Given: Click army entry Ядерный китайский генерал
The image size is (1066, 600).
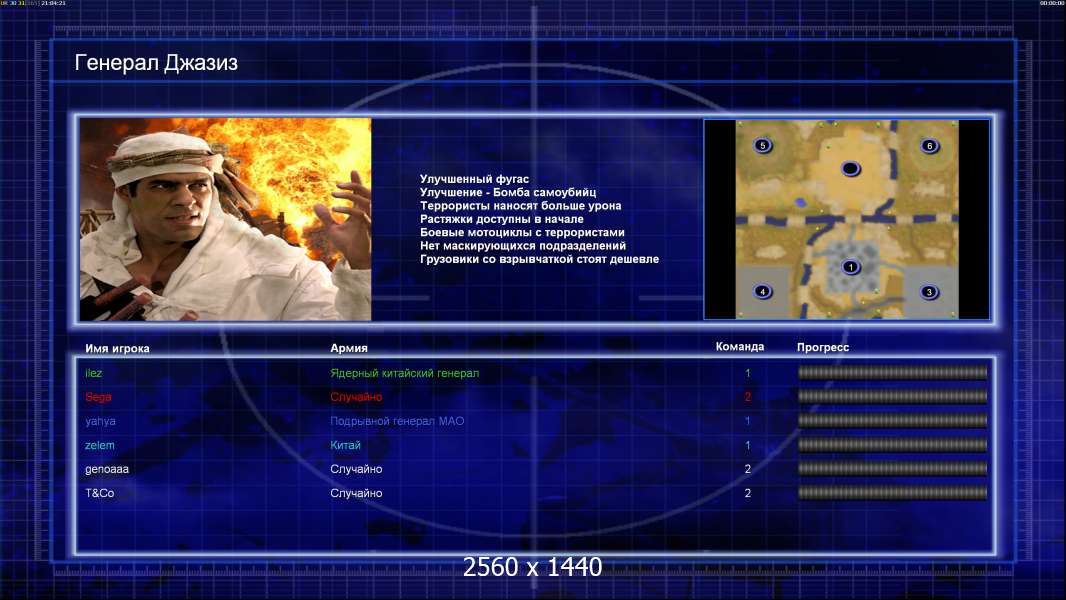Looking at the screenshot, I should point(405,373).
